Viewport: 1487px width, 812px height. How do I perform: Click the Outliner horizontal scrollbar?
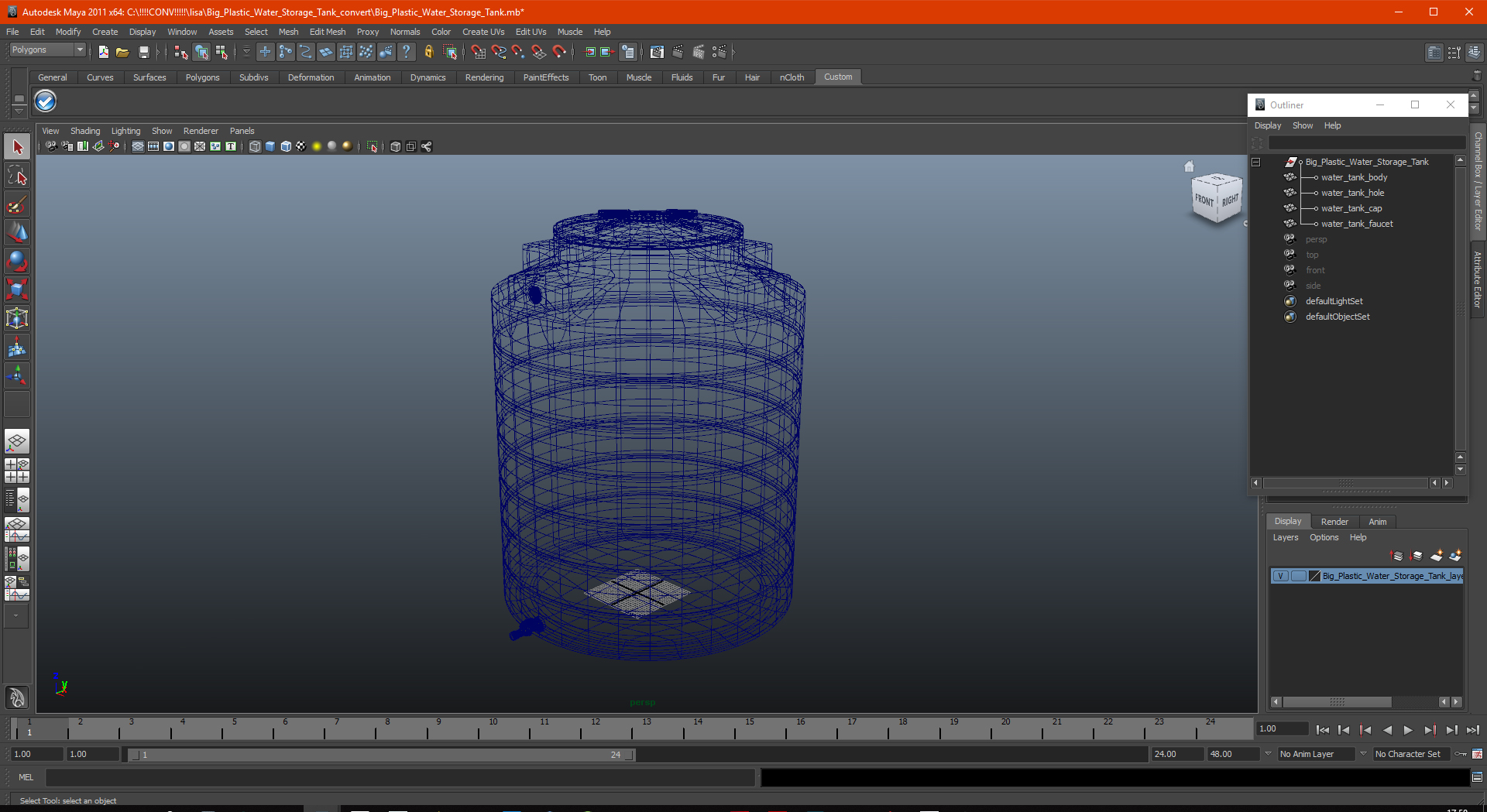1345,483
